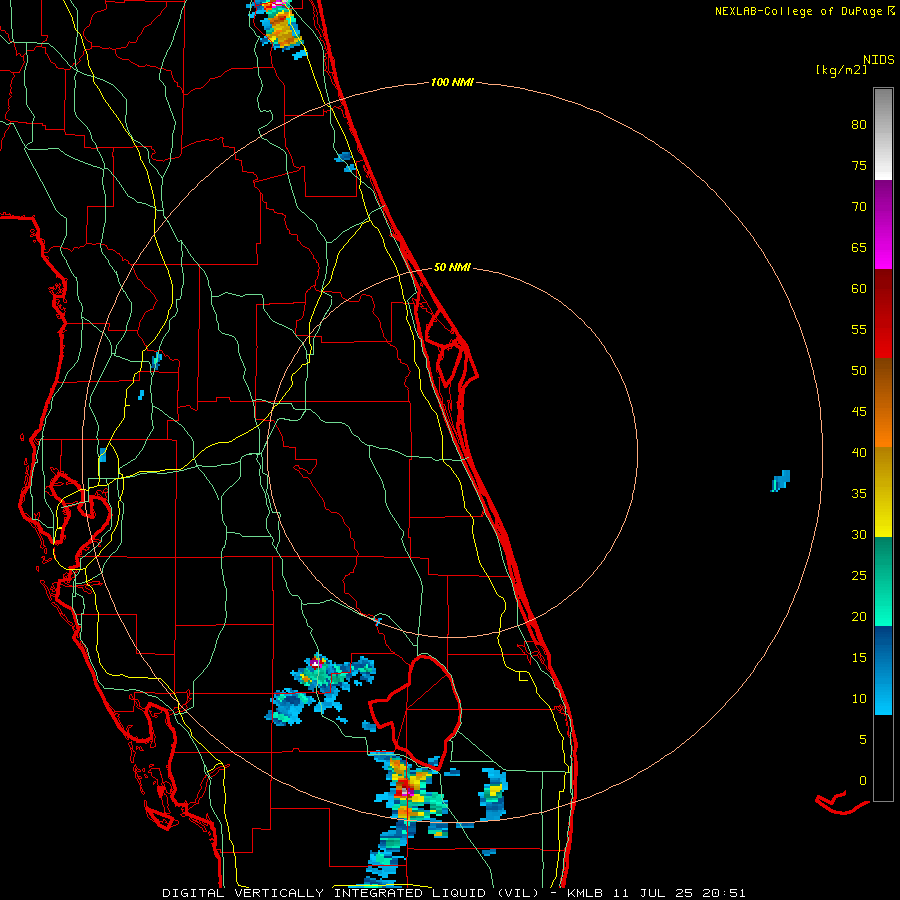Select the 15 value on the scale
Image resolution: width=900 pixels, height=900 pixels.
(859, 657)
